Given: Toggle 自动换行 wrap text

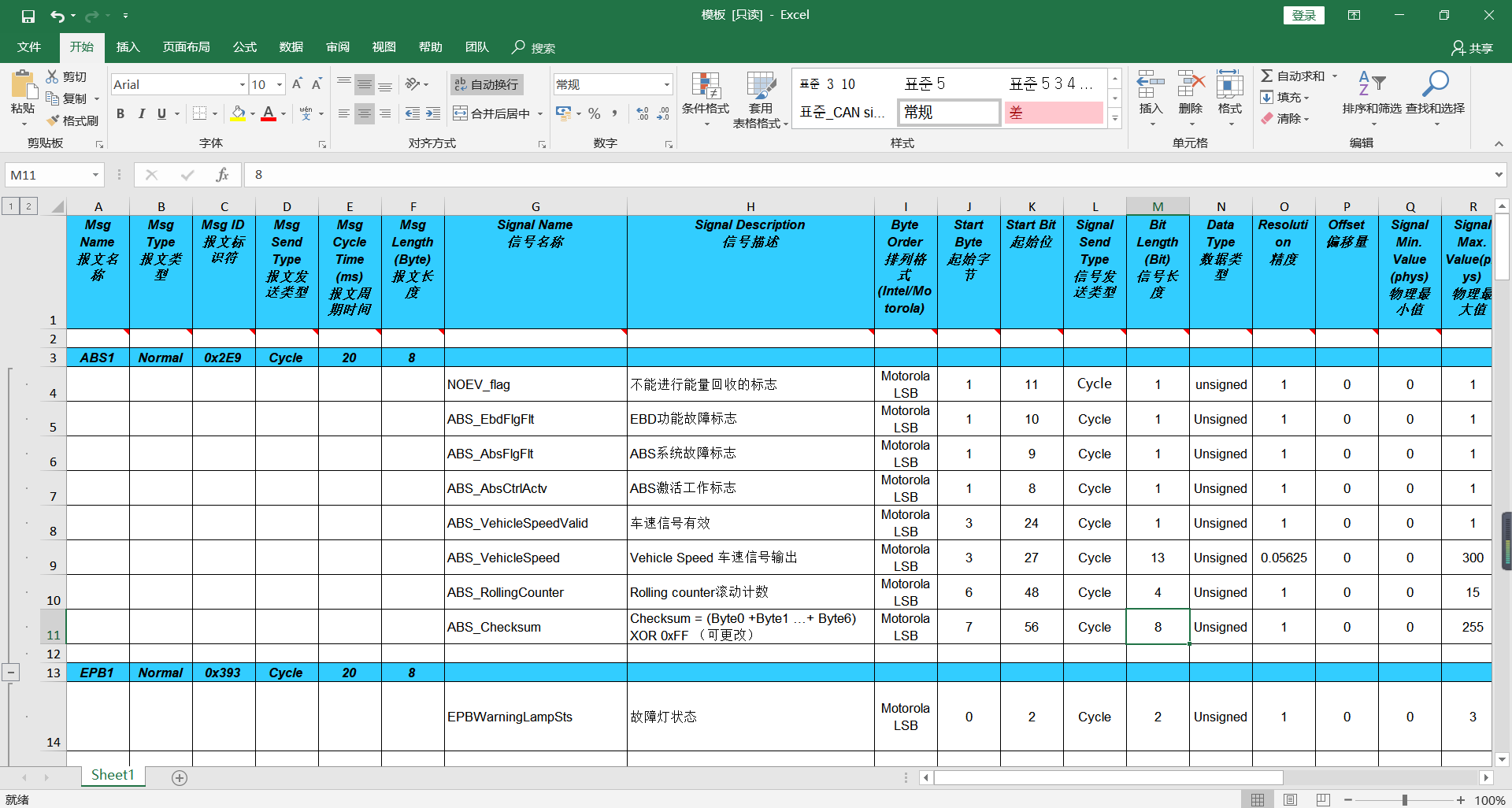Looking at the screenshot, I should 487,83.
